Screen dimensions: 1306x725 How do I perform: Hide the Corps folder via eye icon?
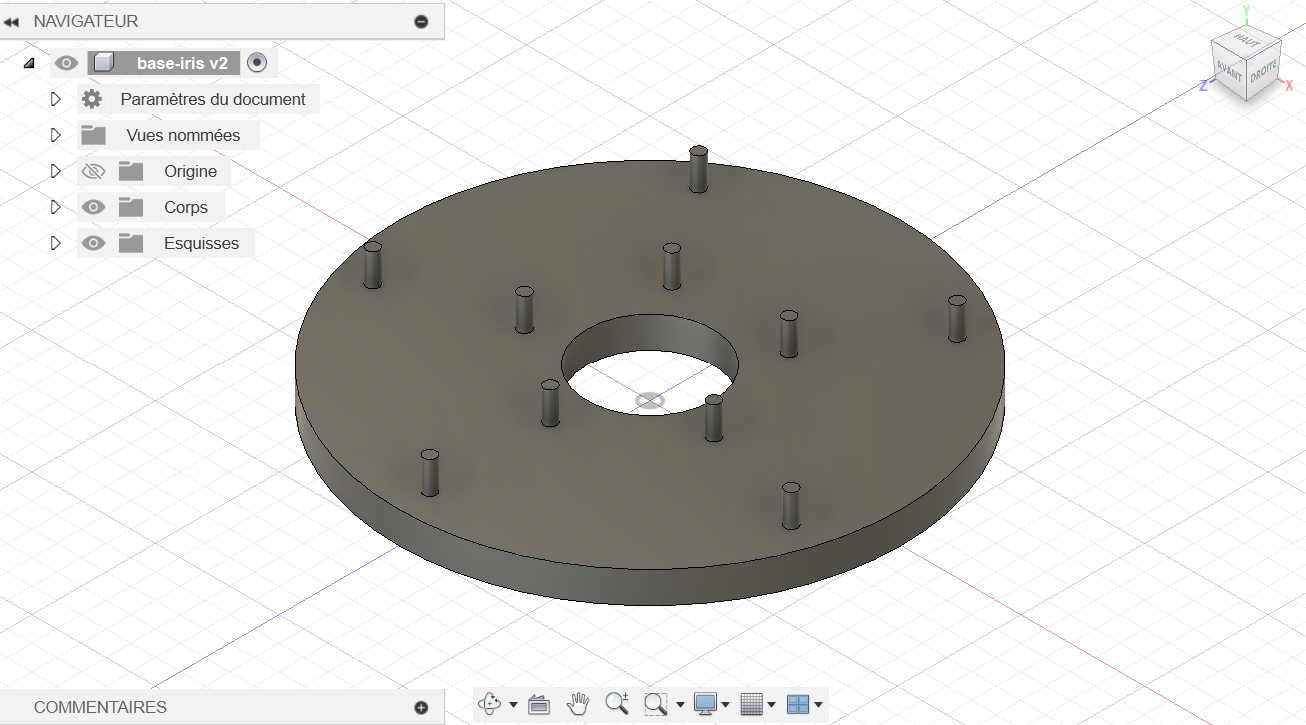(x=93, y=207)
